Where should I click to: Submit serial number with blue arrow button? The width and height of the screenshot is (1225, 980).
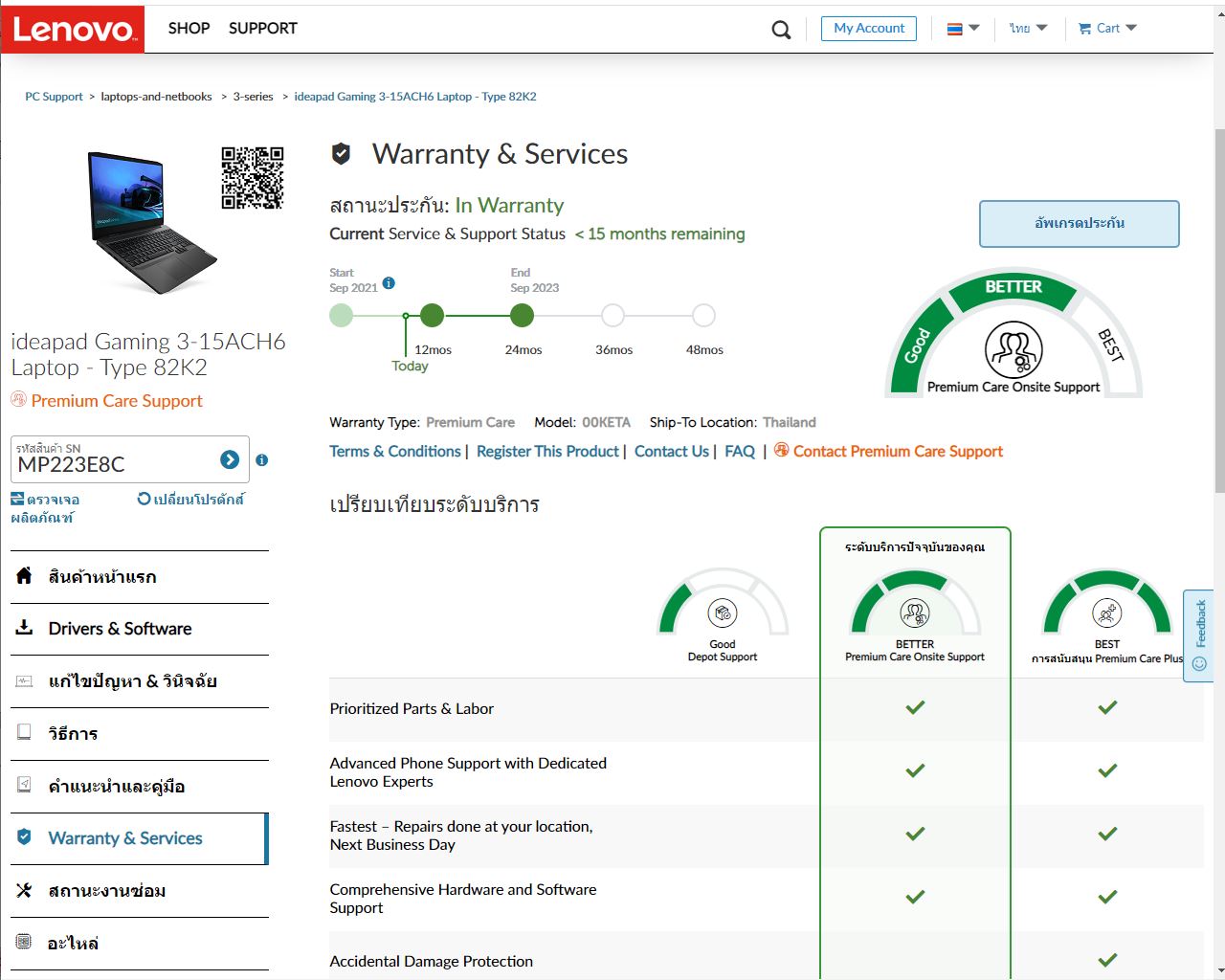click(x=230, y=459)
